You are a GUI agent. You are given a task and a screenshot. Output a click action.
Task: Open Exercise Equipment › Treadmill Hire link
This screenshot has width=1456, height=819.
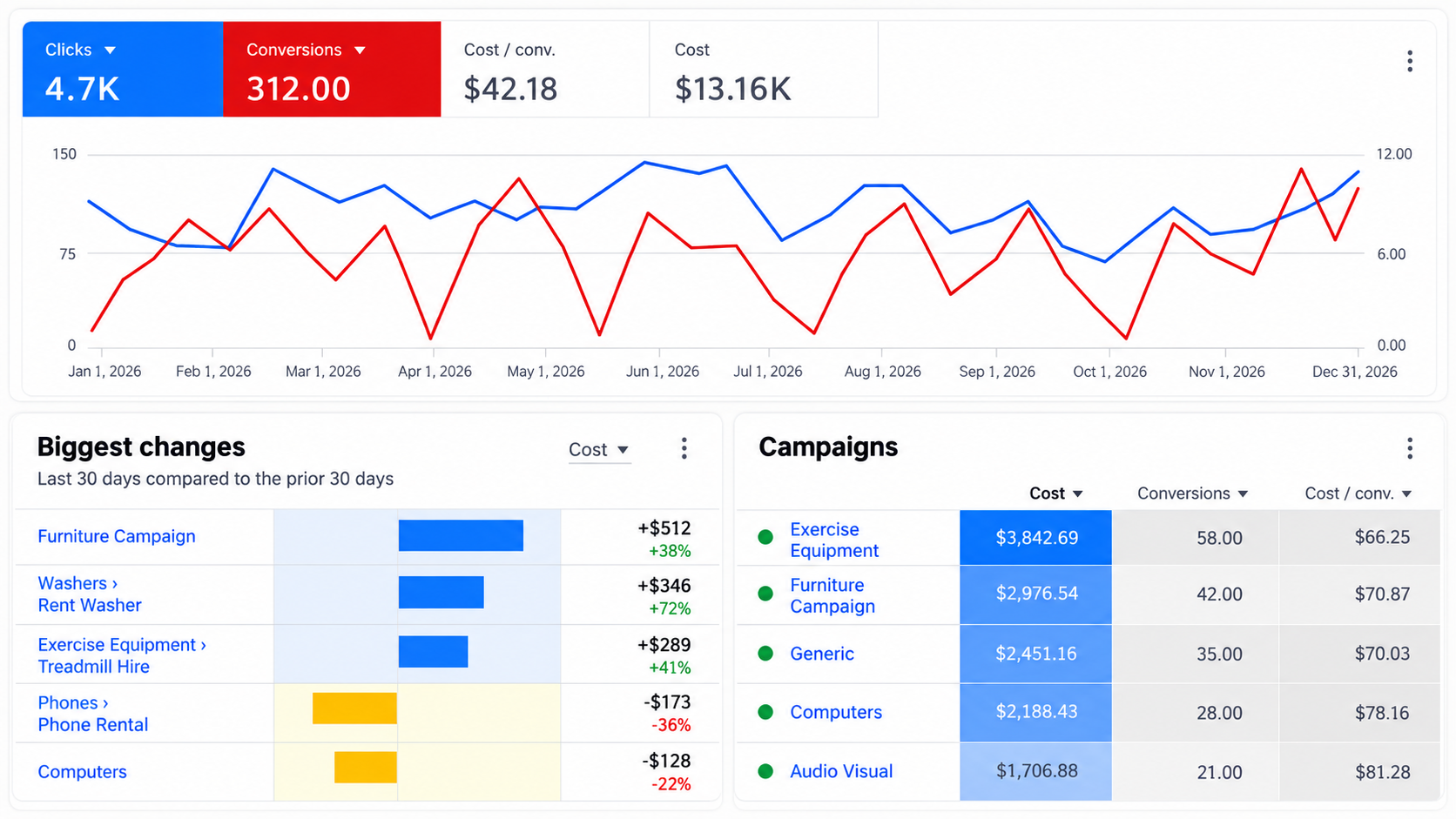point(122,655)
